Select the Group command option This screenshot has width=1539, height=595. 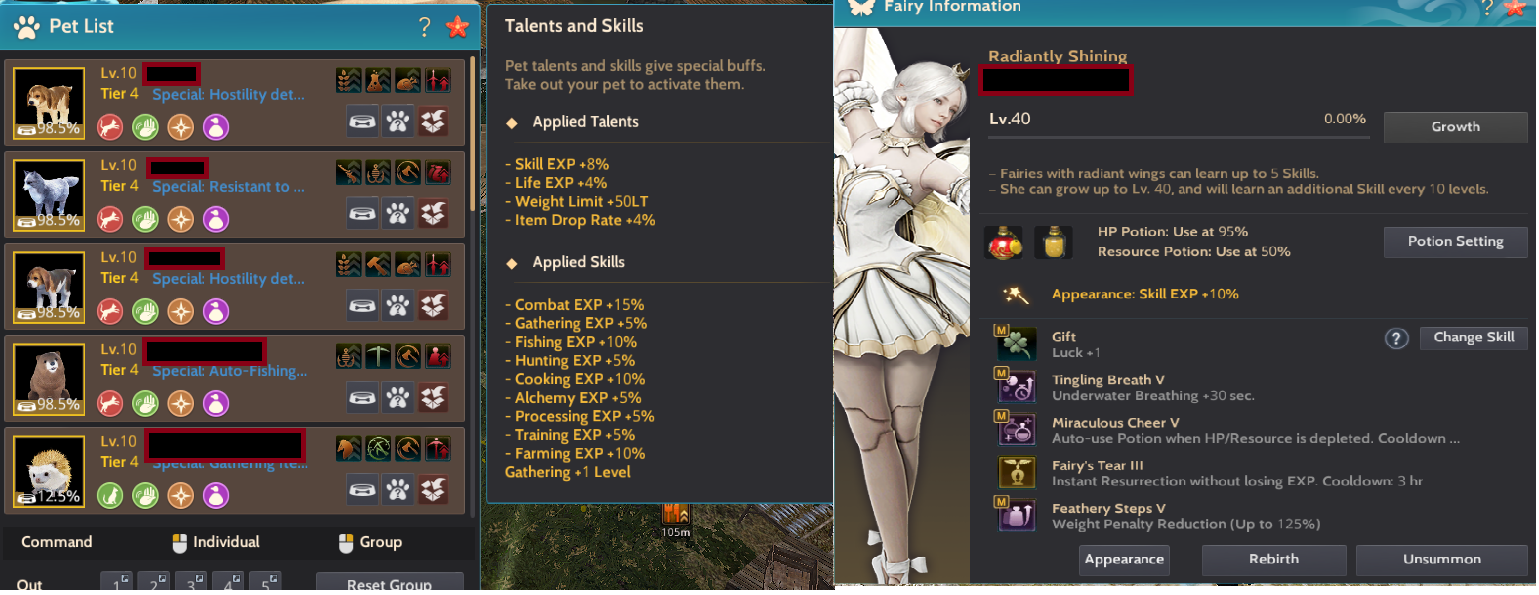point(369,542)
